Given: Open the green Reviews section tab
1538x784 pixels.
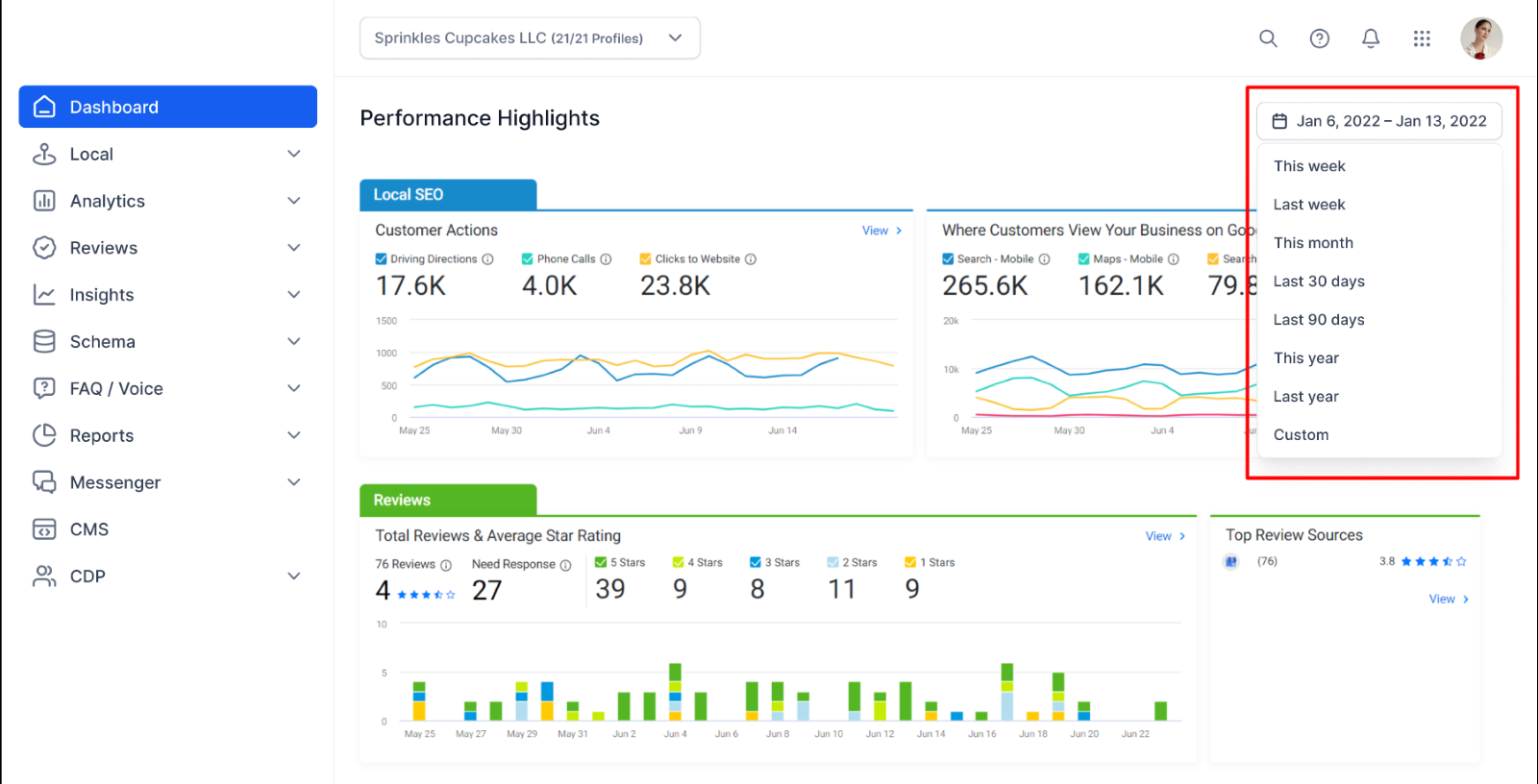Looking at the screenshot, I should click(x=448, y=500).
